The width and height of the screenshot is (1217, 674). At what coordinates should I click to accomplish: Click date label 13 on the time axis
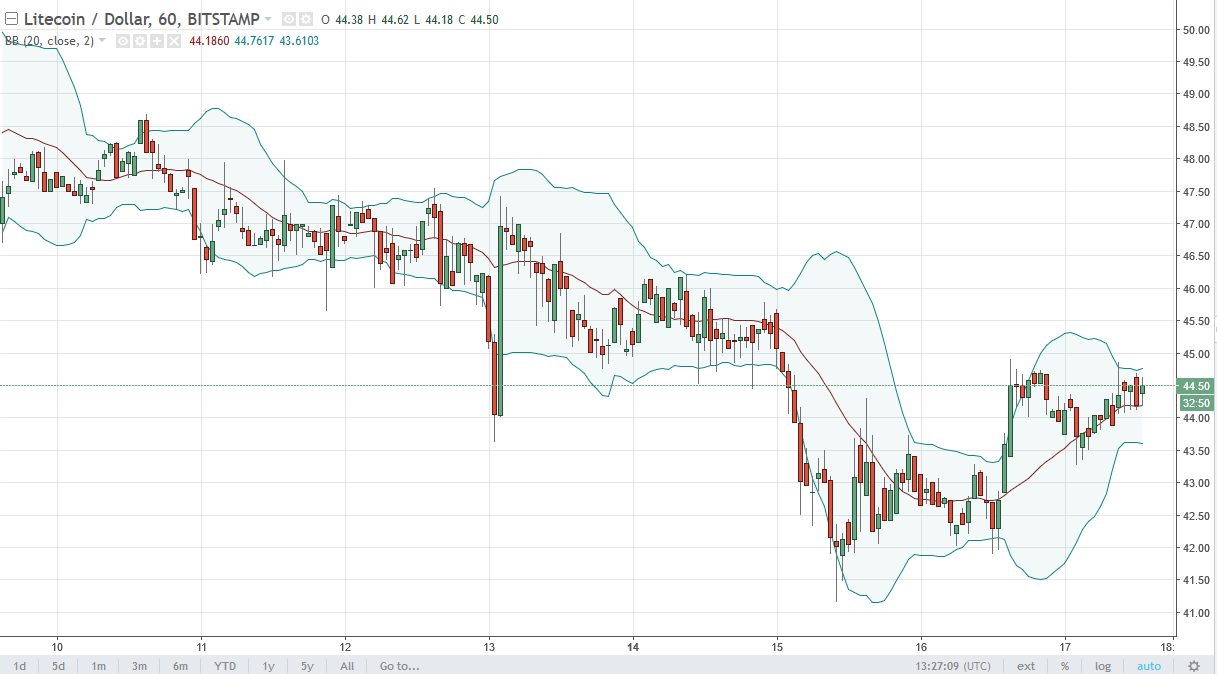489,645
